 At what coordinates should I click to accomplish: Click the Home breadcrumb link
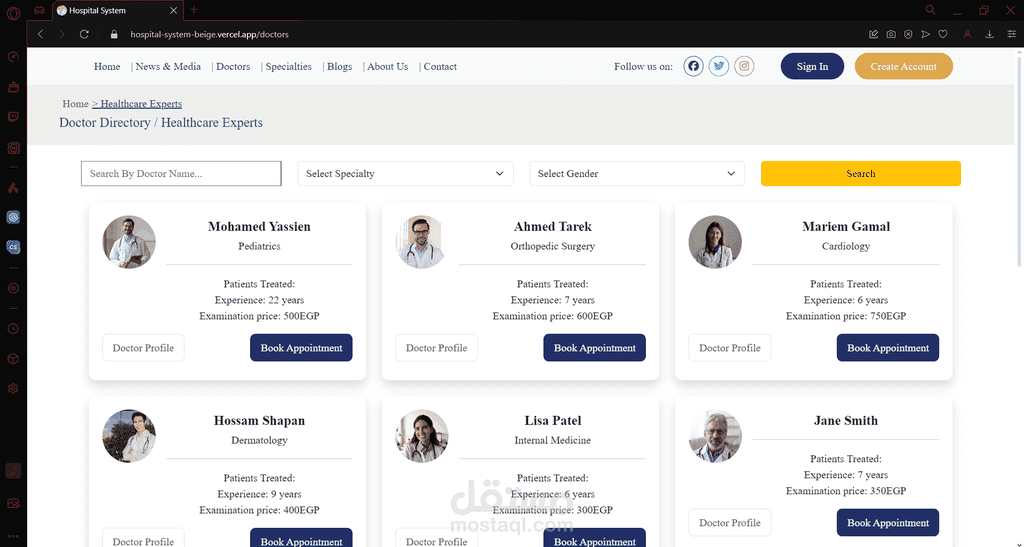click(x=75, y=104)
